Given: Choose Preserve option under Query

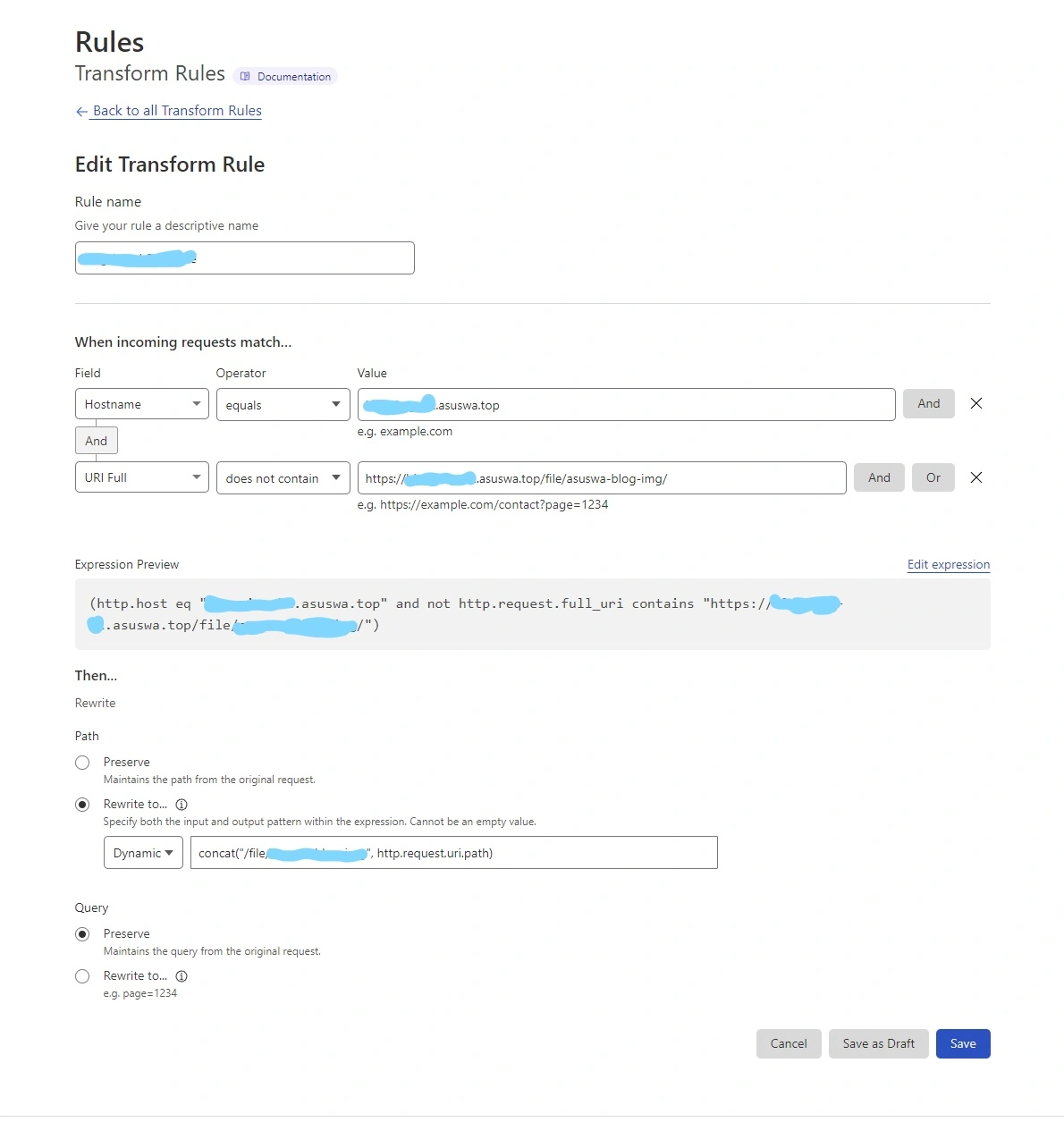Looking at the screenshot, I should (82, 934).
